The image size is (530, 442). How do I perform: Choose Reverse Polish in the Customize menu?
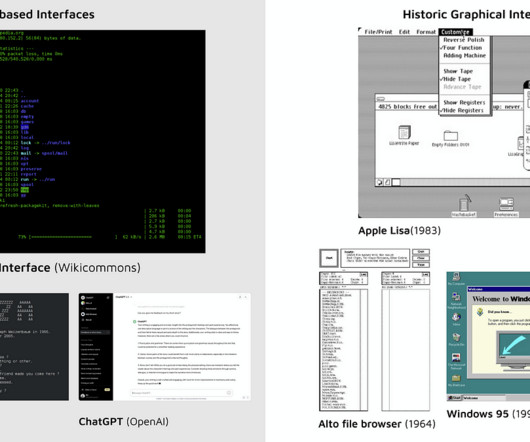(464, 40)
